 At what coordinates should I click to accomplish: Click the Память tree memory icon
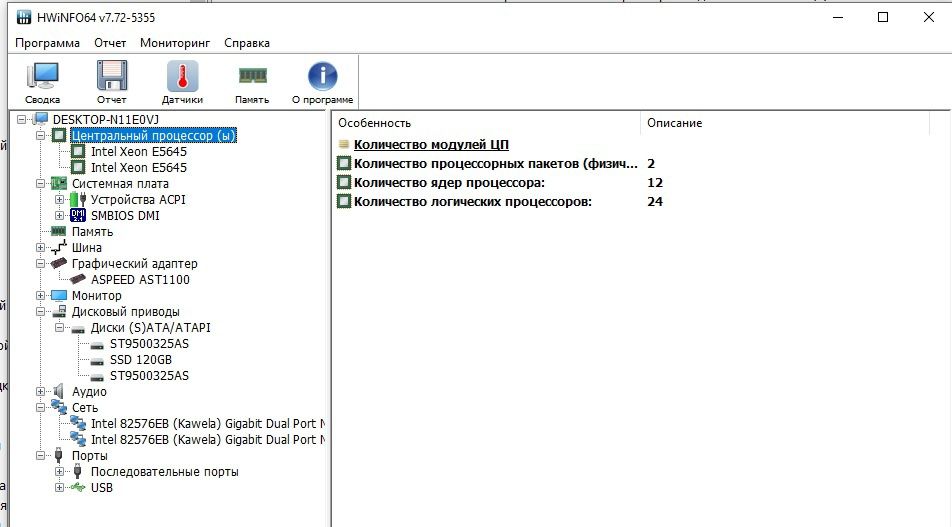coord(59,231)
